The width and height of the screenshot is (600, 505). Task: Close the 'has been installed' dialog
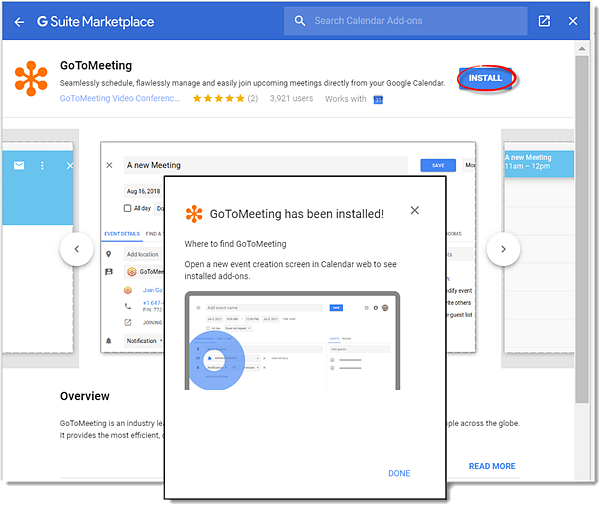coord(415,210)
